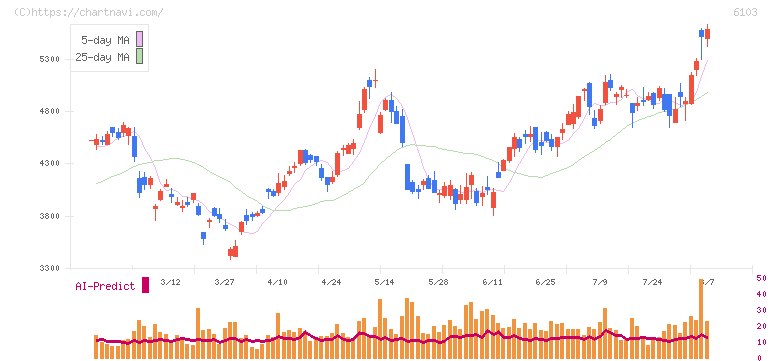Screen dimensions: 772x361
Task: Click the 3/12 date axis label
Action: coord(171,282)
